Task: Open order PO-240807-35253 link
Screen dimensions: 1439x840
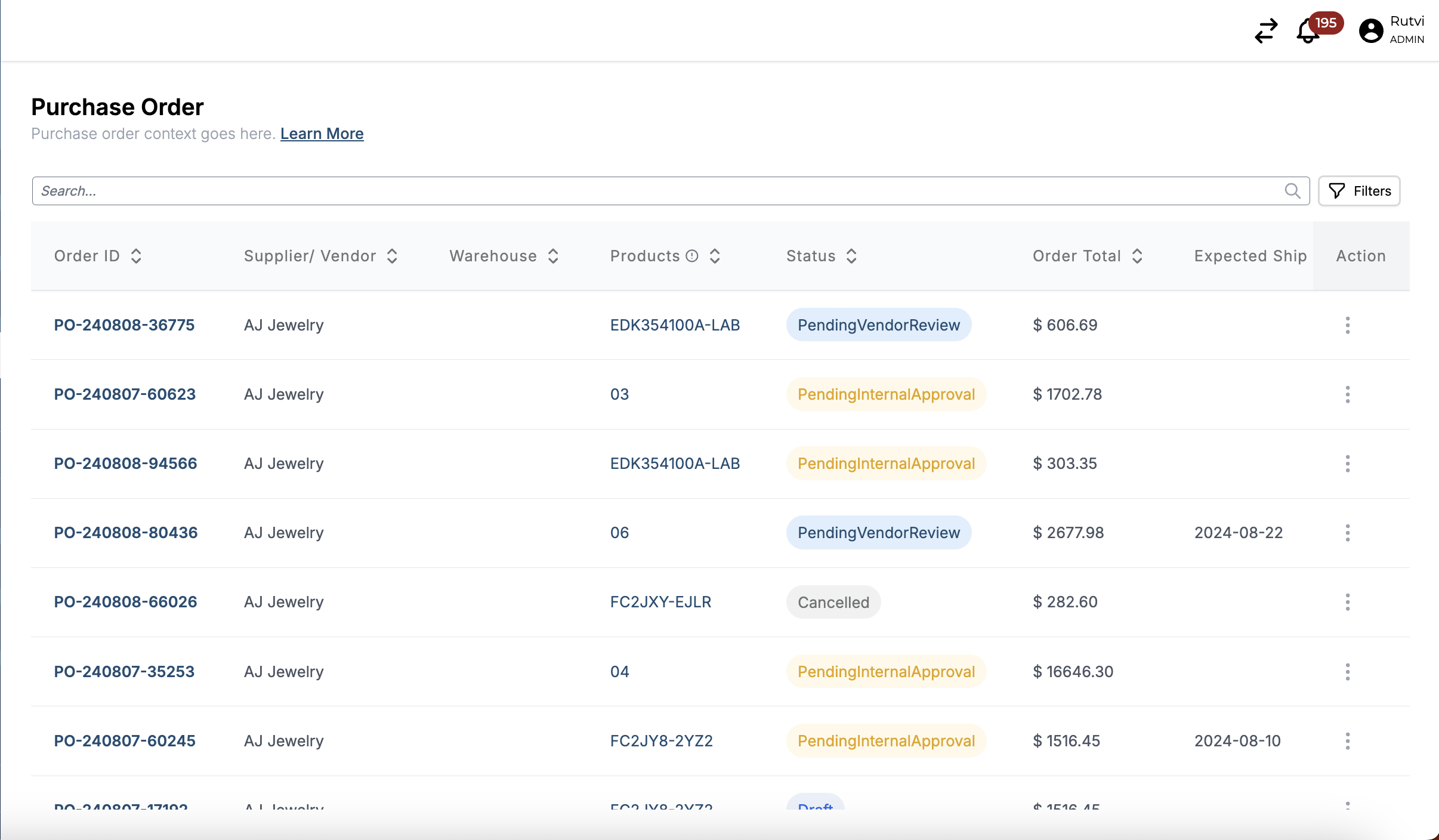Action: coord(124,672)
